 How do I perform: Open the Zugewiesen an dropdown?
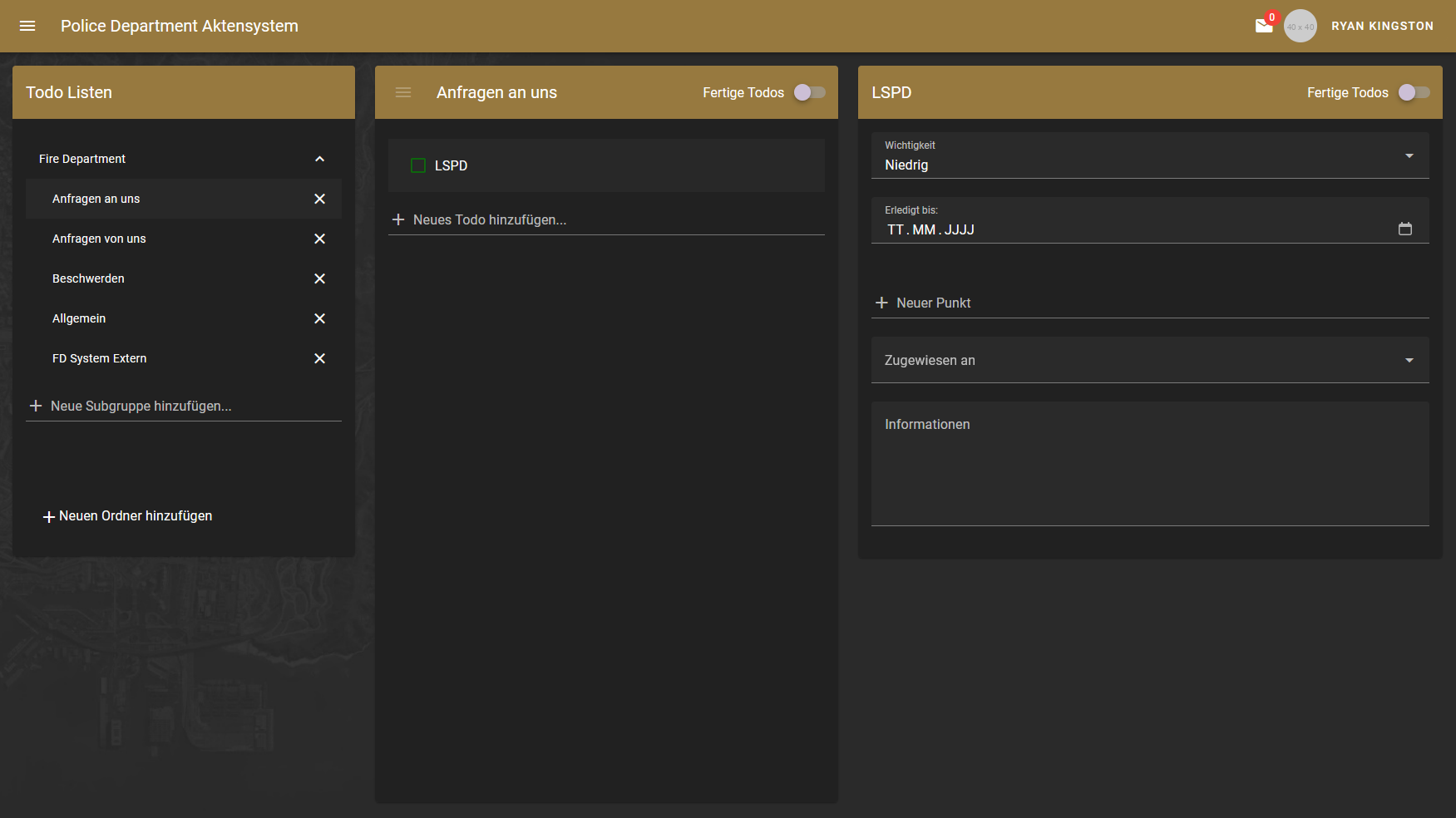tap(1150, 360)
